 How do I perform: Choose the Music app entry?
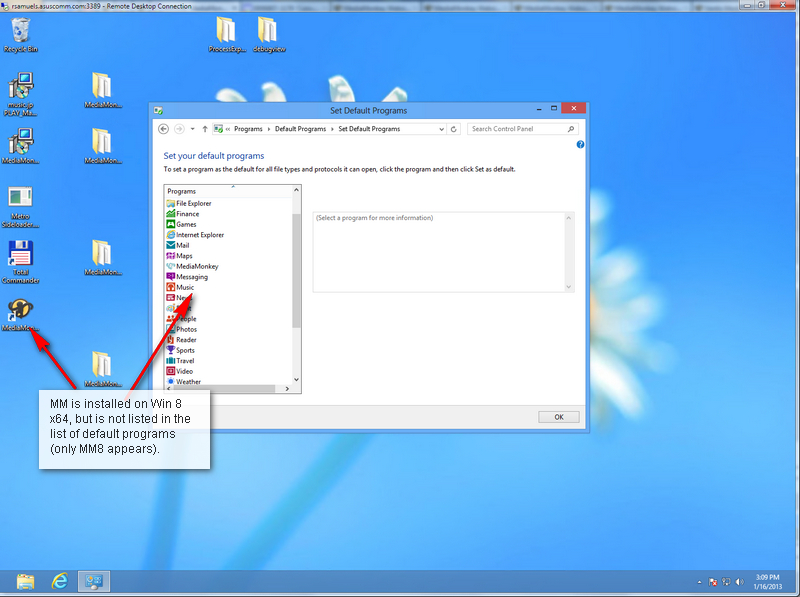pyautogui.click(x=185, y=287)
